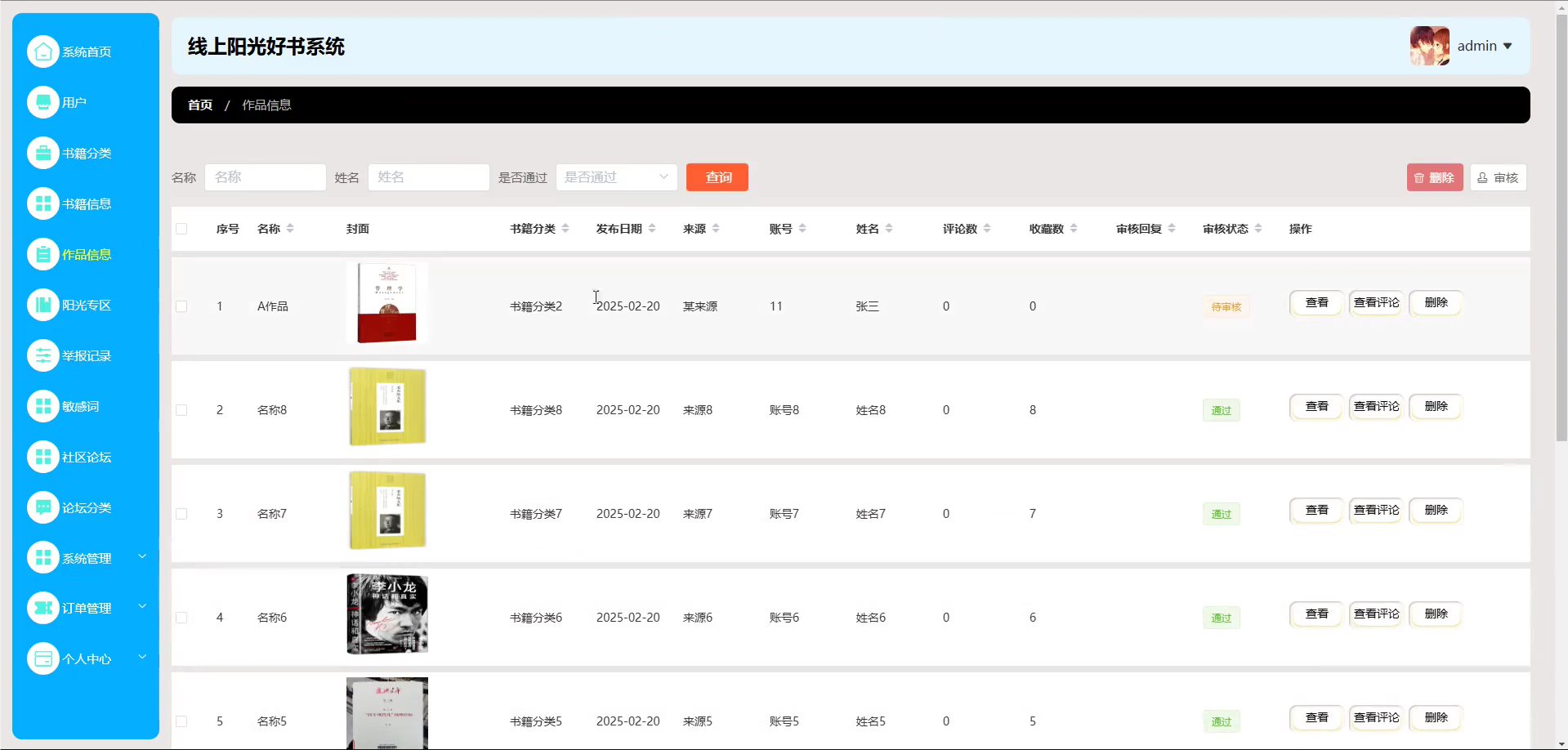
Task: Click the 个人中心 card icon
Action: pyautogui.click(x=43, y=658)
